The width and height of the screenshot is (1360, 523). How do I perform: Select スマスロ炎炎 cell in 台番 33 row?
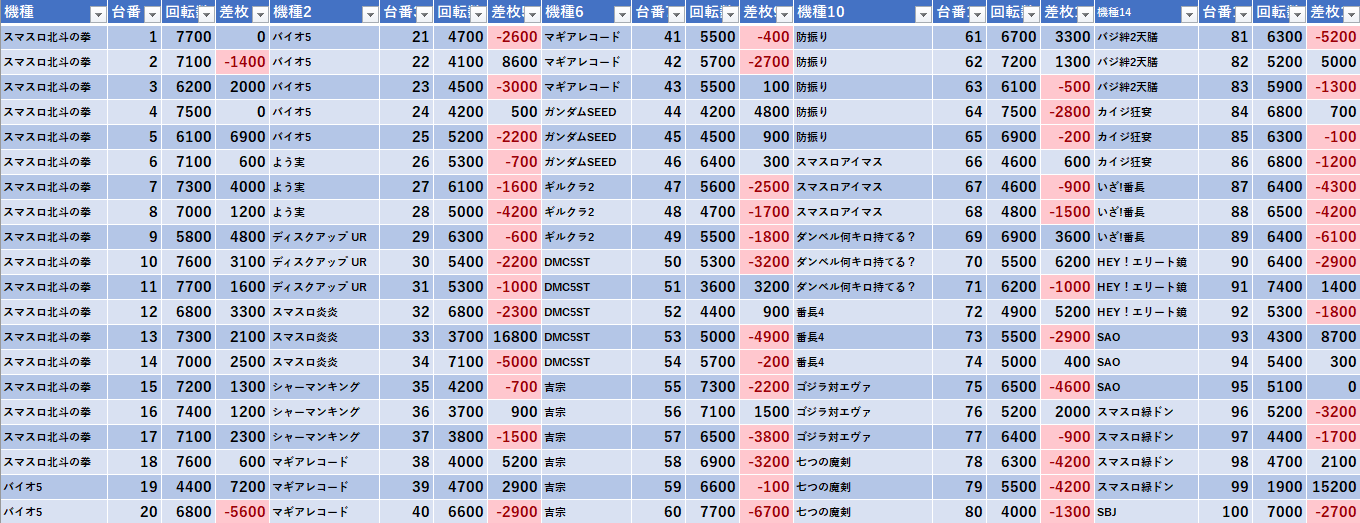(x=324, y=337)
